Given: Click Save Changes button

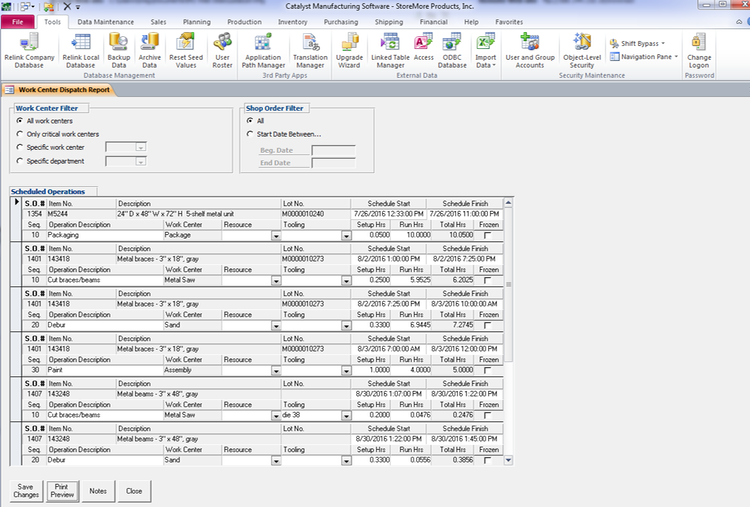Looking at the screenshot, I should tap(26, 491).
